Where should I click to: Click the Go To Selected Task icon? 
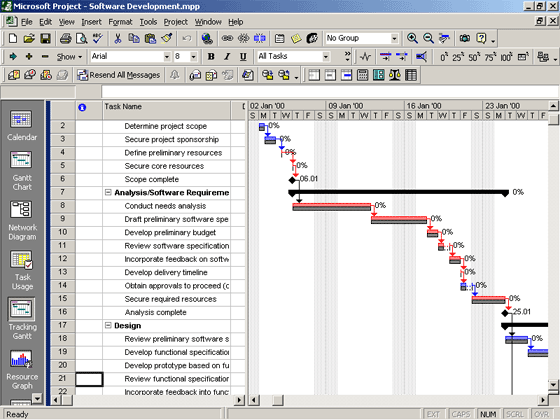[444, 38]
